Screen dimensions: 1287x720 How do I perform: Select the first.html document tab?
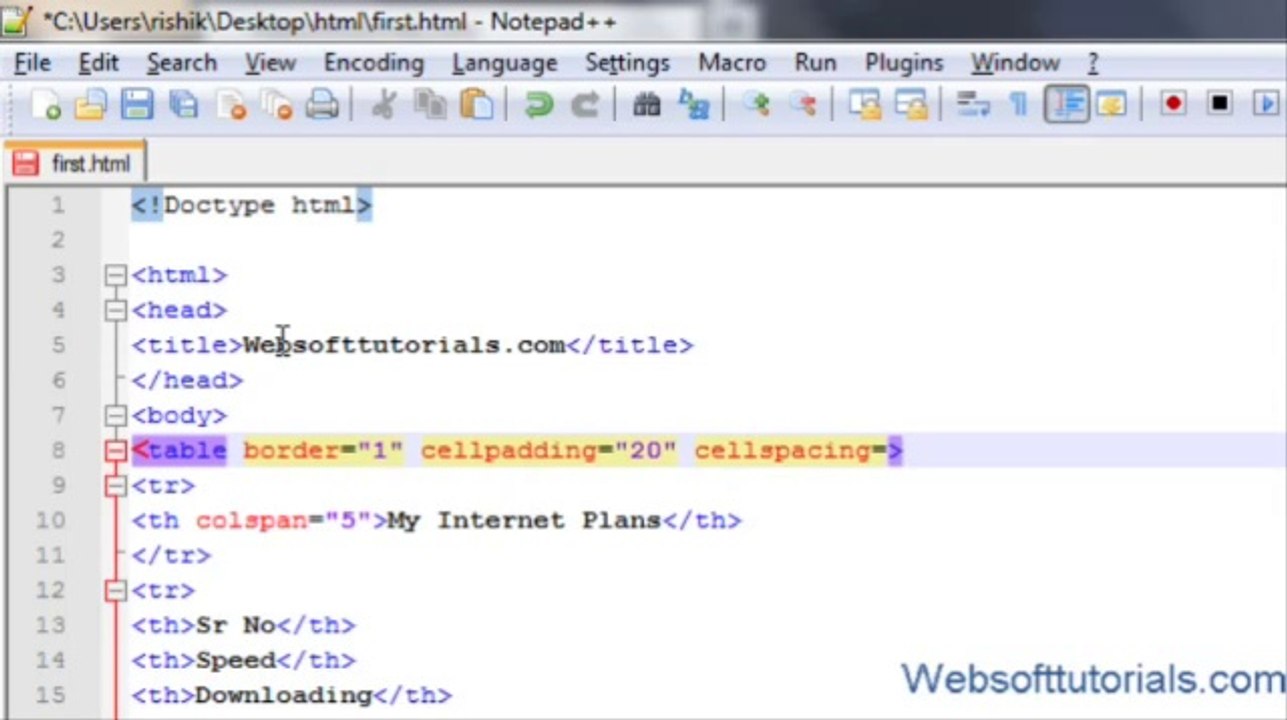click(x=74, y=164)
